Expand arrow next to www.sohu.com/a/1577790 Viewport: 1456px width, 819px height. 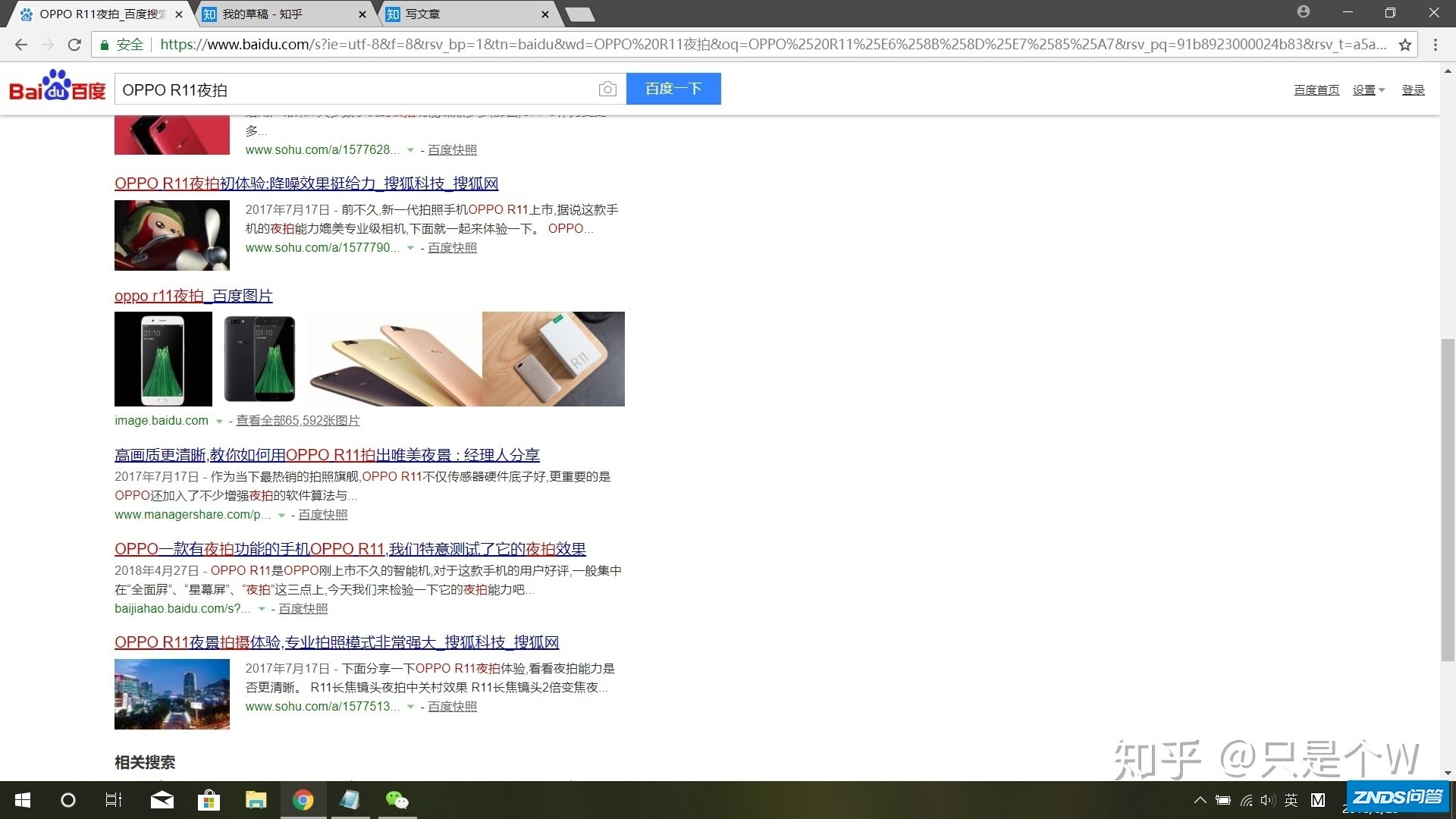coord(410,248)
